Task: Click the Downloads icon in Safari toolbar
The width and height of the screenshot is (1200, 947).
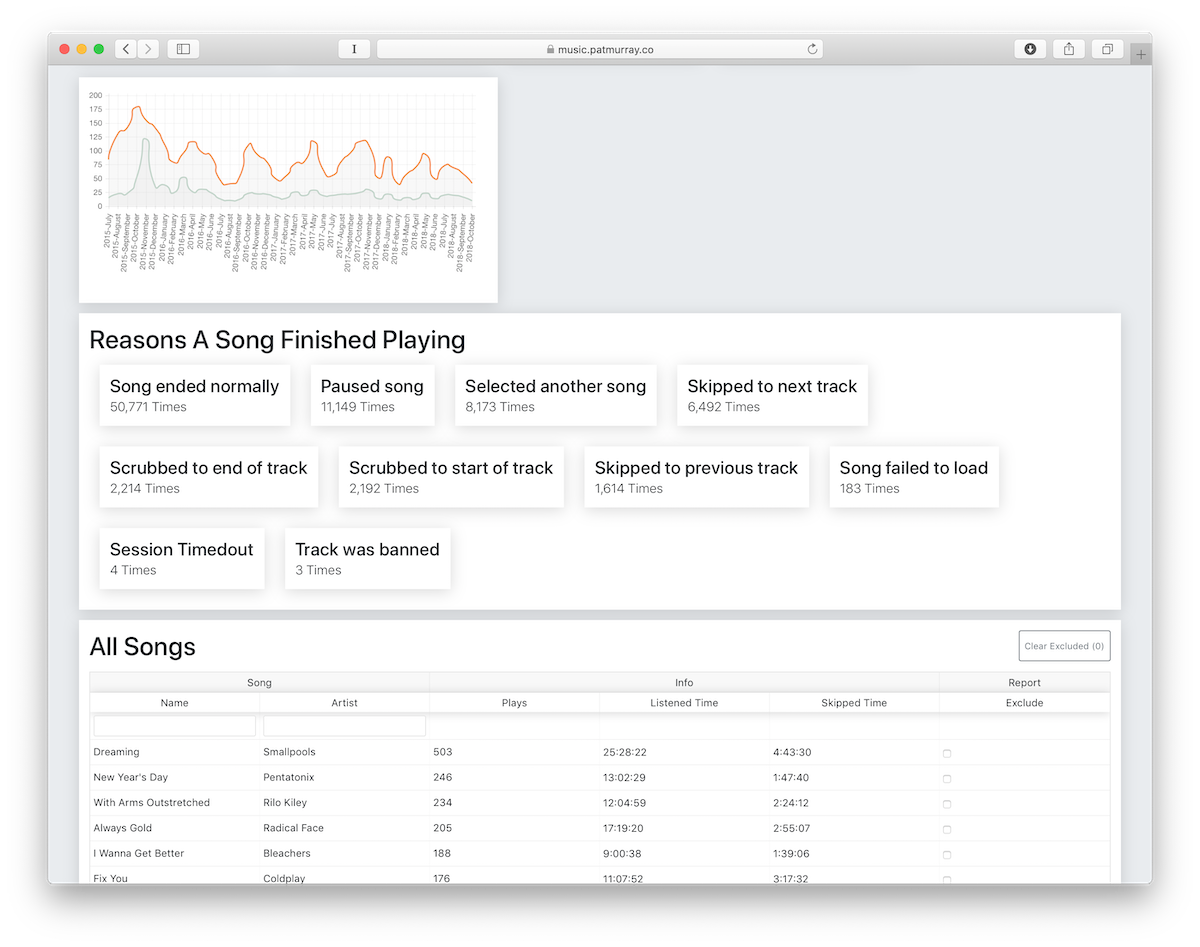Action: pyautogui.click(x=1029, y=48)
